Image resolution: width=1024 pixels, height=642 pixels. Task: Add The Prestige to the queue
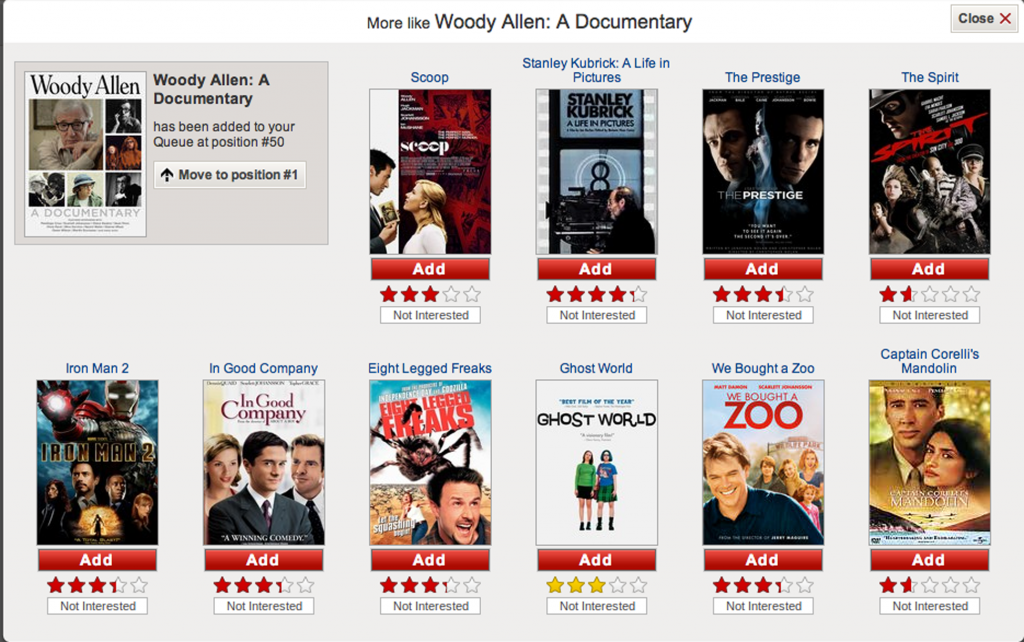(763, 269)
